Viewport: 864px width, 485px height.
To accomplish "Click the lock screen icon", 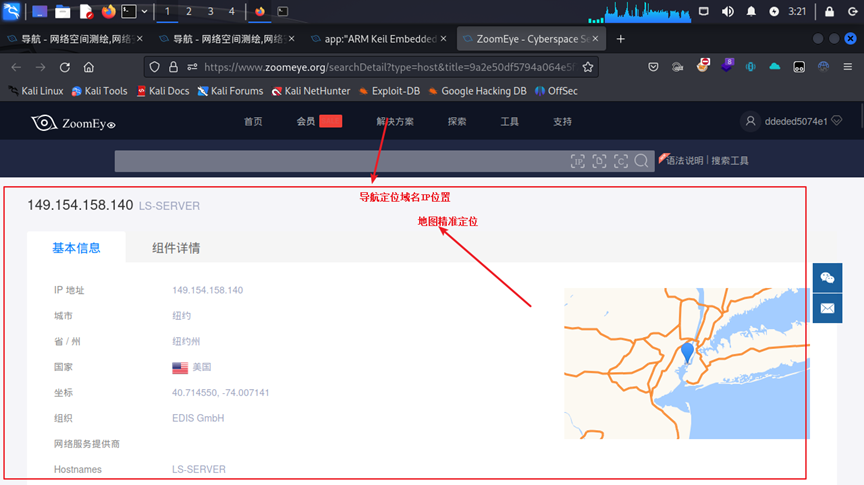I will coord(829,11).
